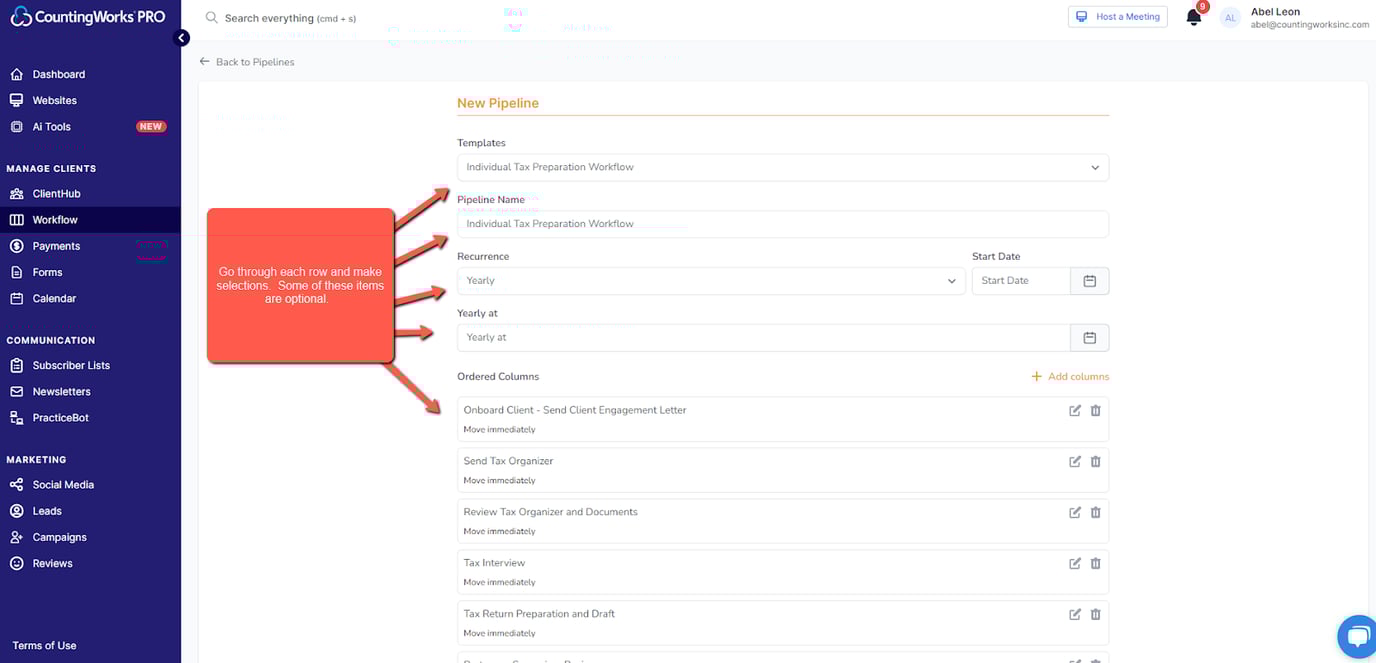Collapse the left sidebar with chevron
The width and height of the screenshot is (1376, 663).
[181, 37]
